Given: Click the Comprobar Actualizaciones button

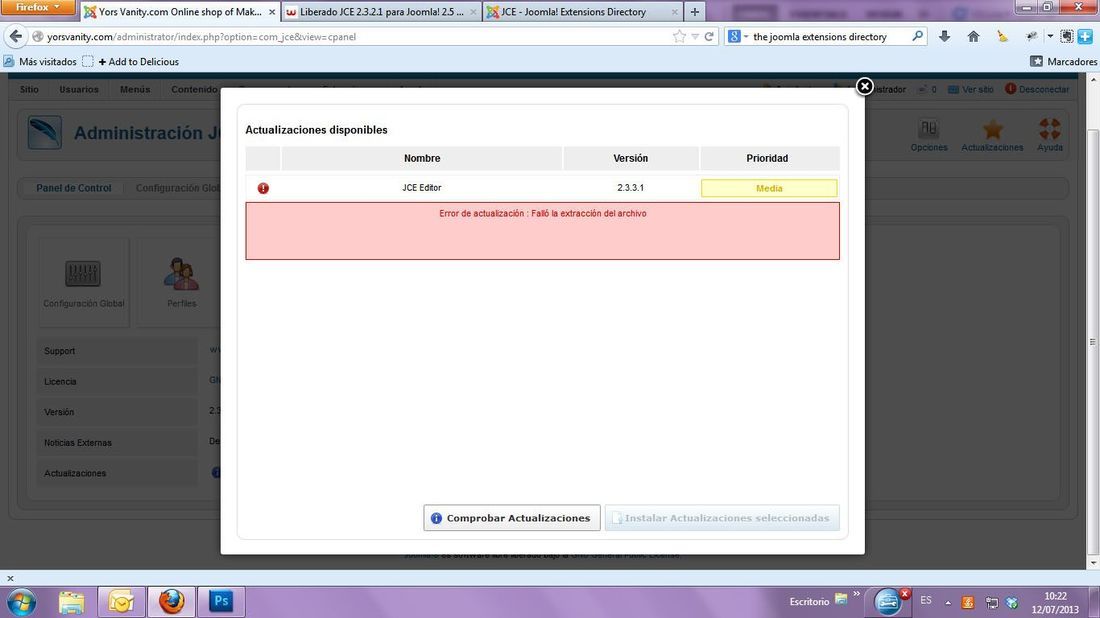Looking at the screenshot, I should 511,518.
